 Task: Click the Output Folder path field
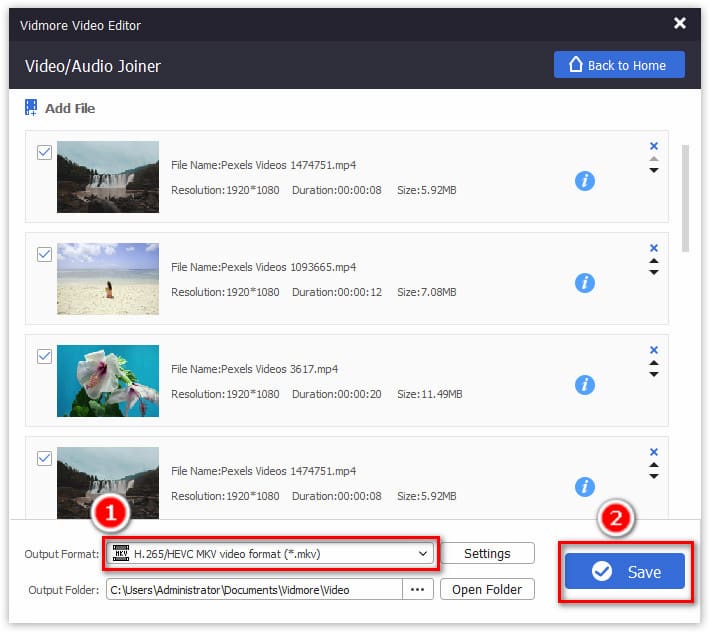[254, 589]
